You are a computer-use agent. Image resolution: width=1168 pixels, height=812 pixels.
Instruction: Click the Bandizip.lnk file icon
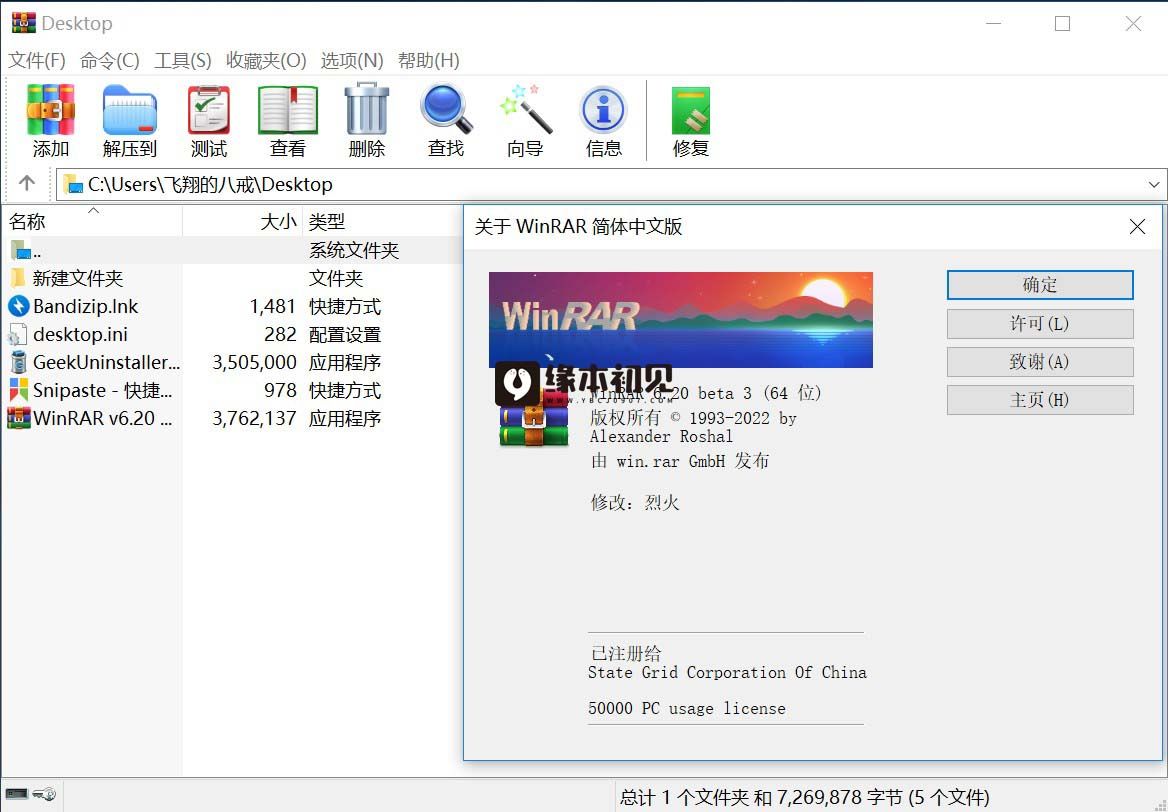click(x=18, y=306)
